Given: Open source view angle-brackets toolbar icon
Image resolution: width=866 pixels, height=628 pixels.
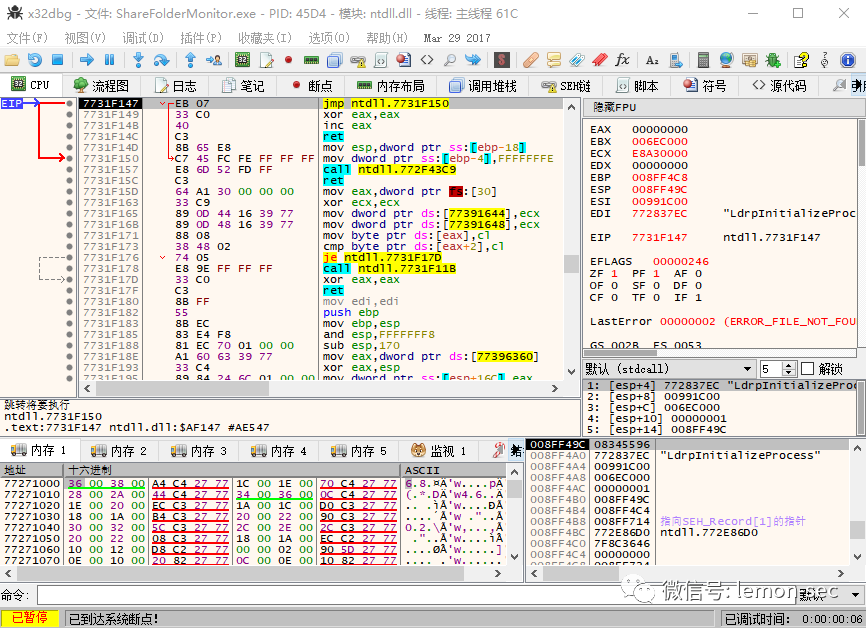Looking at the screenshot, I should 427,60.
